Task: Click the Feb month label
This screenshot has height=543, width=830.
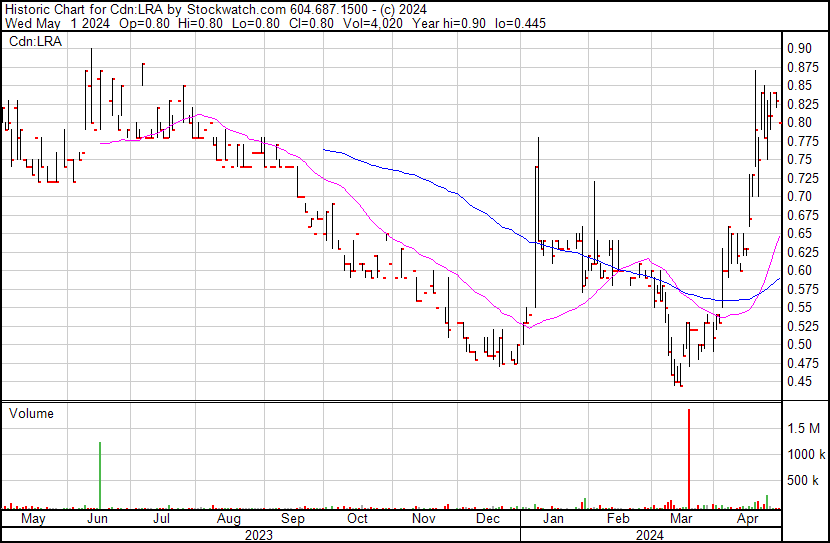Action: pyautogui.click(x=618, y=519)
